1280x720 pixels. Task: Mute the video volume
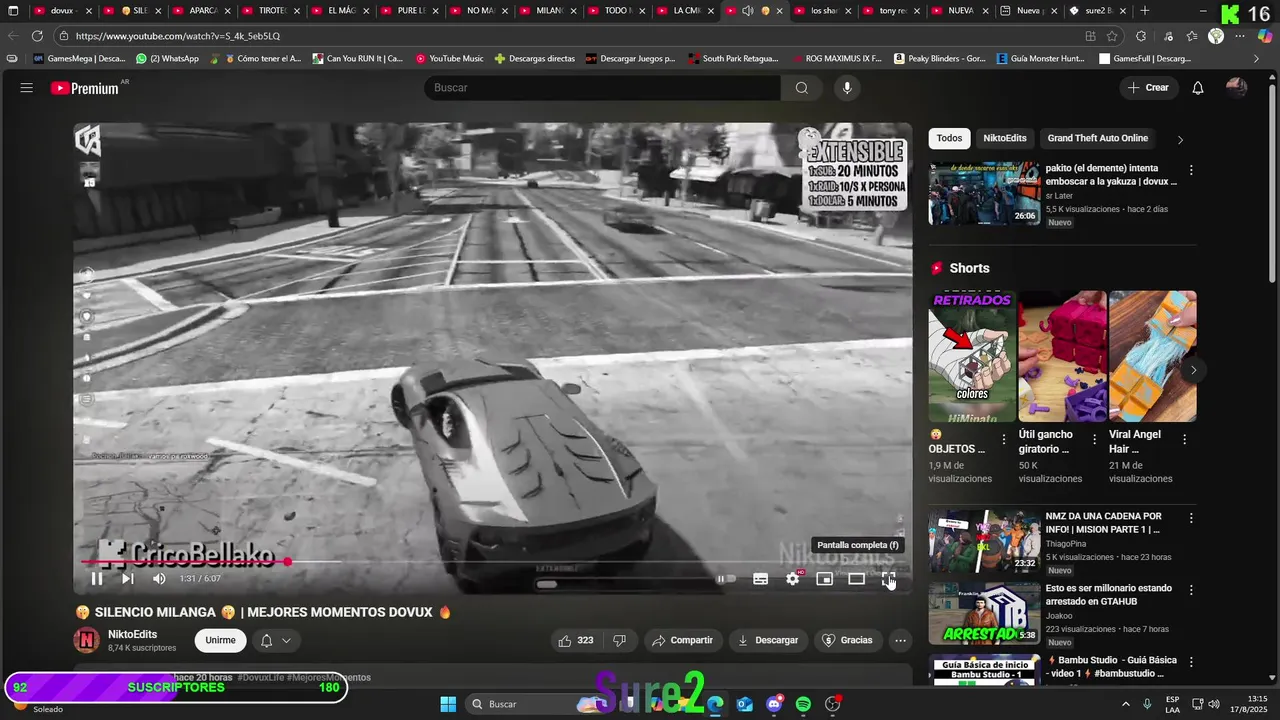point(159,578)
